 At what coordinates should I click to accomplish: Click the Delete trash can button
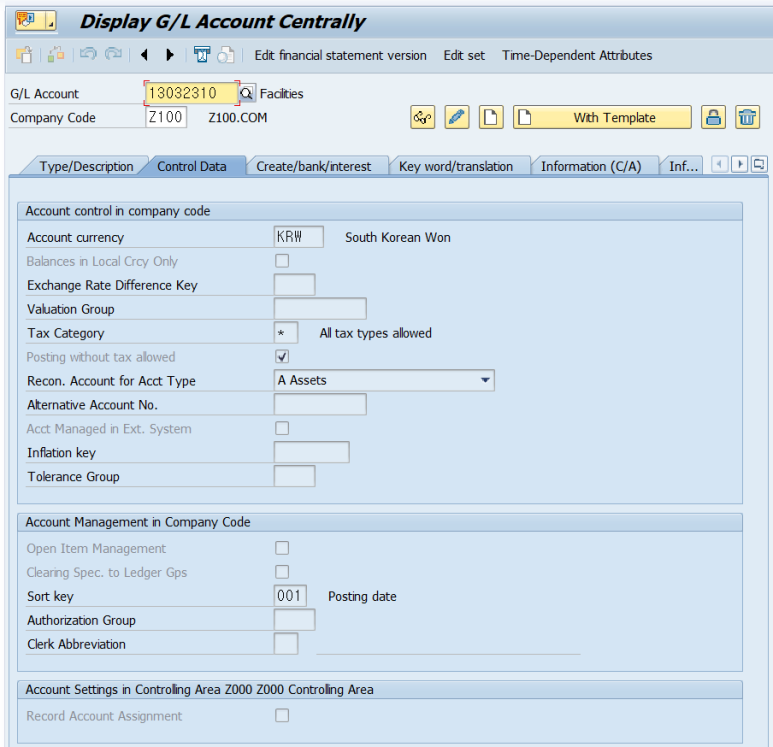pyautogui.click(x=747, y=117)
